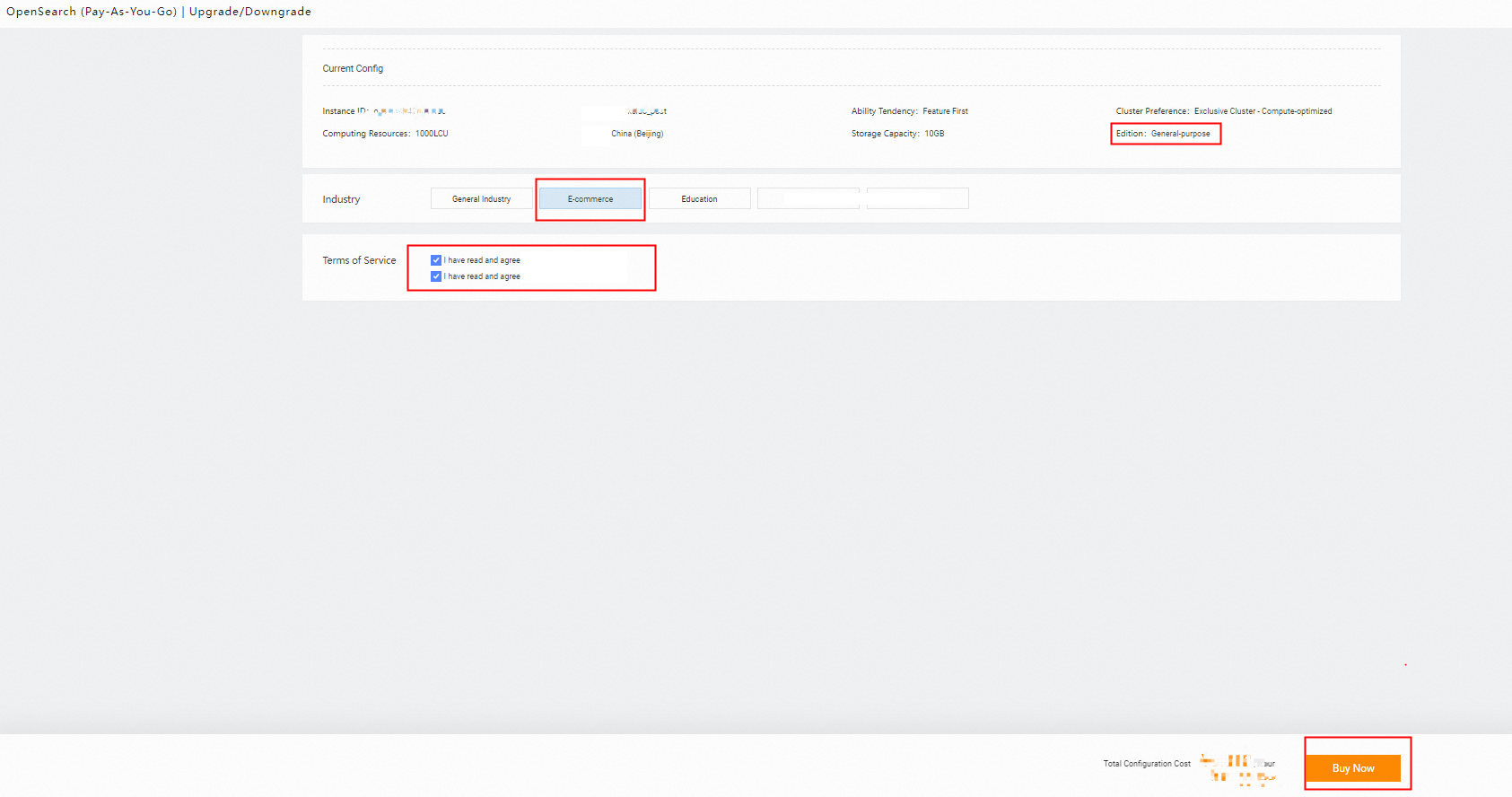This screenshot has width=1512, height=797.
Task: Uncheck the first 'I have read and agree' checkbox
Action: coord(436,260)
